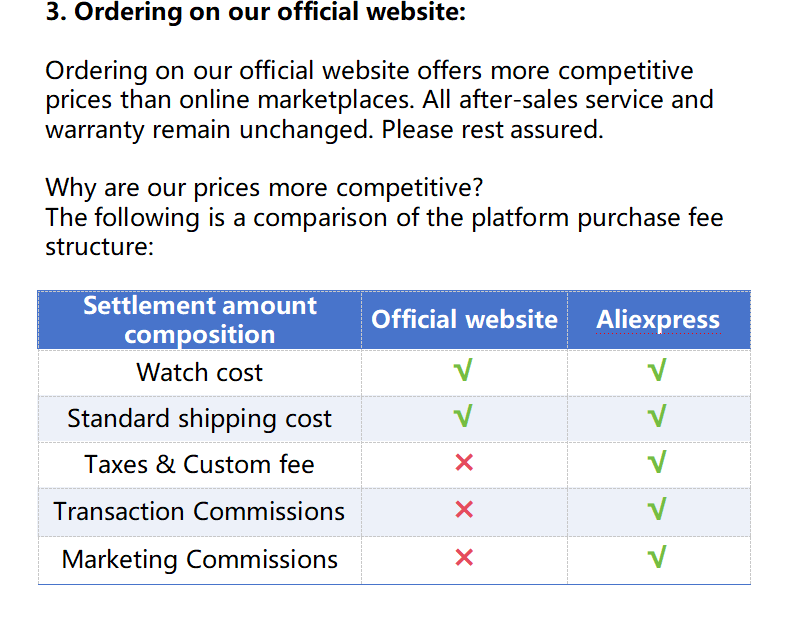Screen dimensions: 788x621
Task: Click the Settlement amount composition header cell
Action: [199, 320]
